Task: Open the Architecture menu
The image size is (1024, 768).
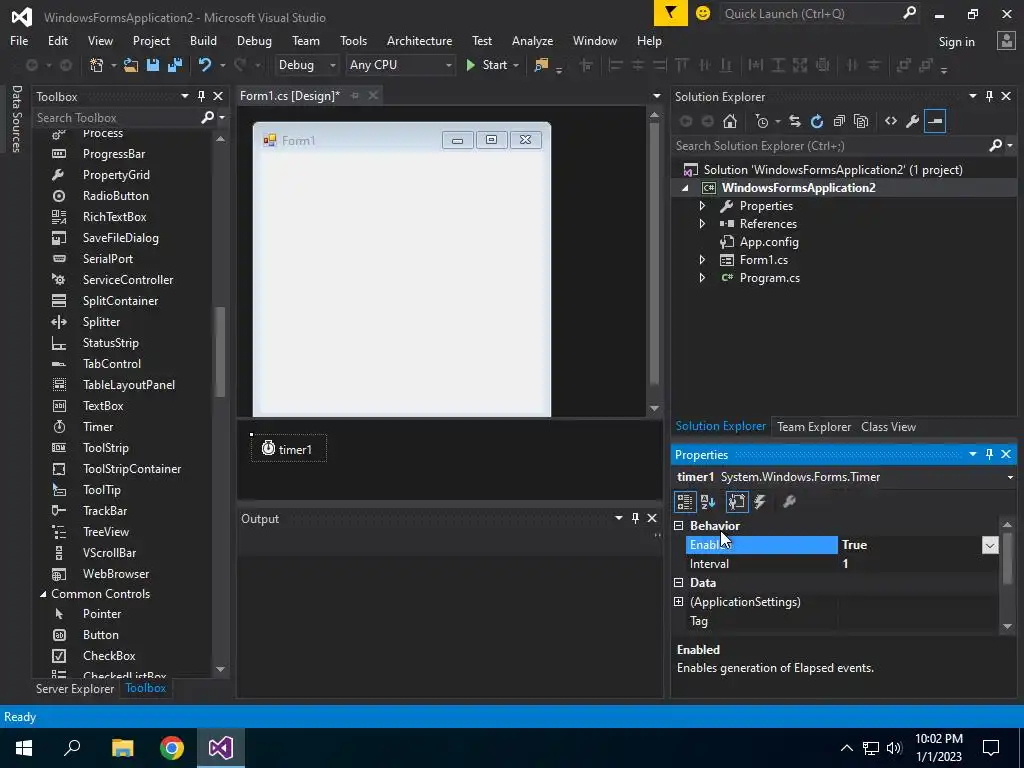Action: pyautogui.click(x=419, y=40)
